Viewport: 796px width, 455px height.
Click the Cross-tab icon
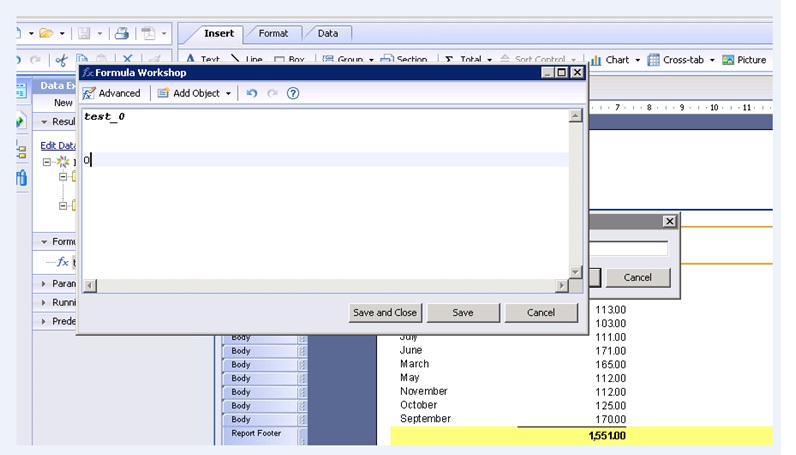click(654, 60)
